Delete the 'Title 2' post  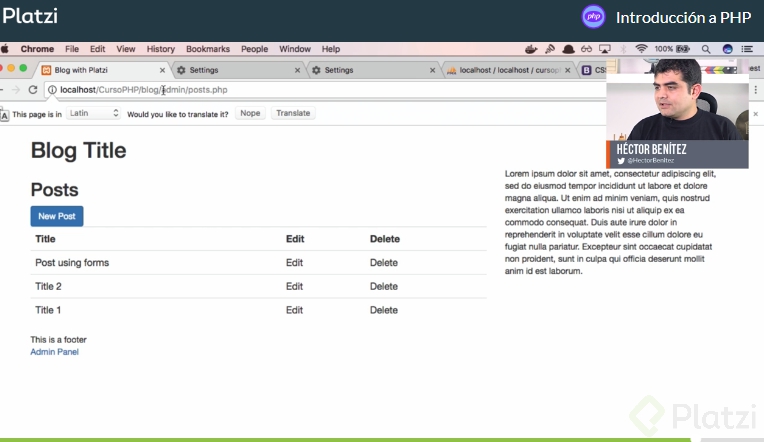pyautogui.click(x=383, y=287)
